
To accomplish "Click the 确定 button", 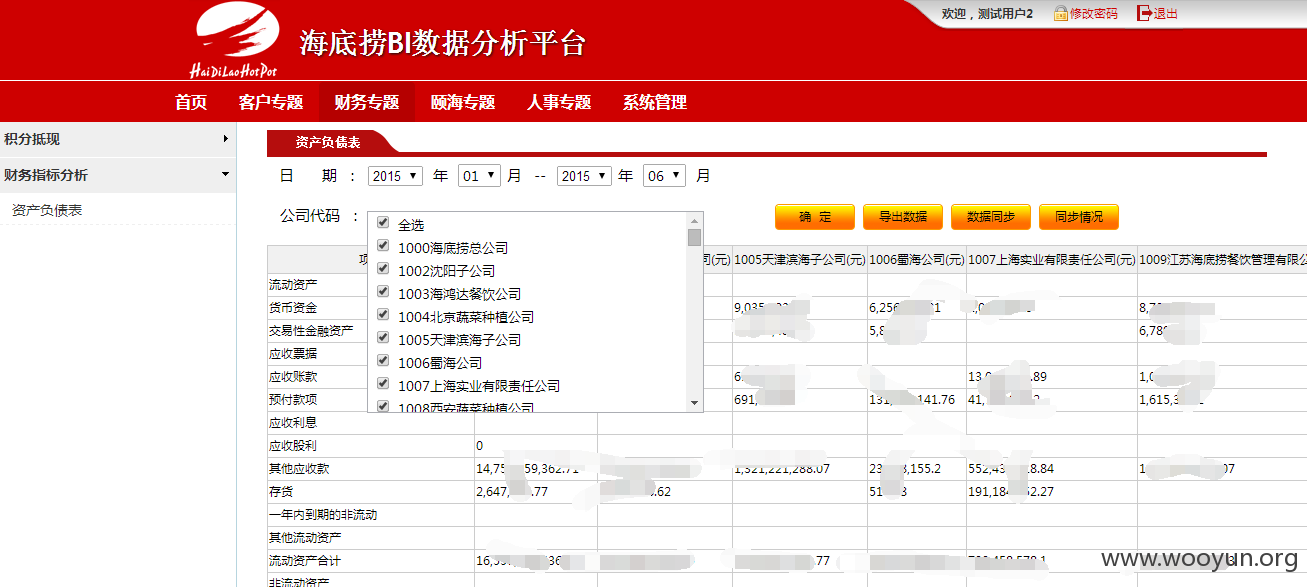I will tap(815, 216).
